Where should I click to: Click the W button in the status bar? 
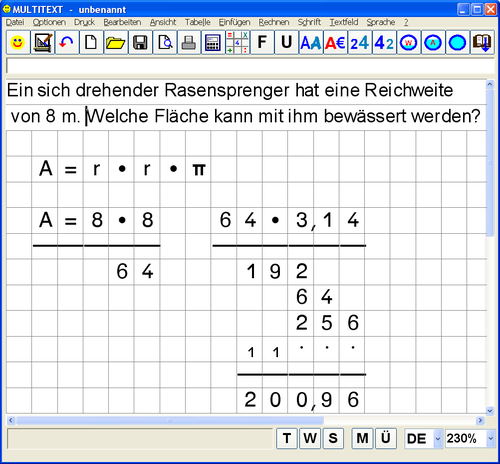pyautogui.click(x=310, y=438)
